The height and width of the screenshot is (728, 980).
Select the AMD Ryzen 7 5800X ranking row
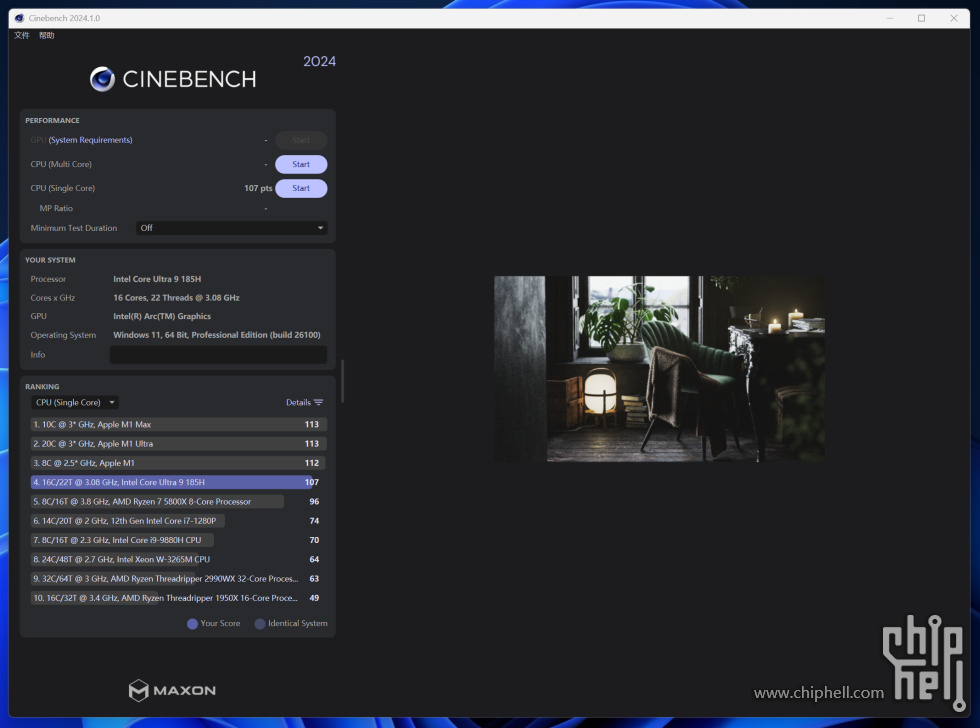179,502
